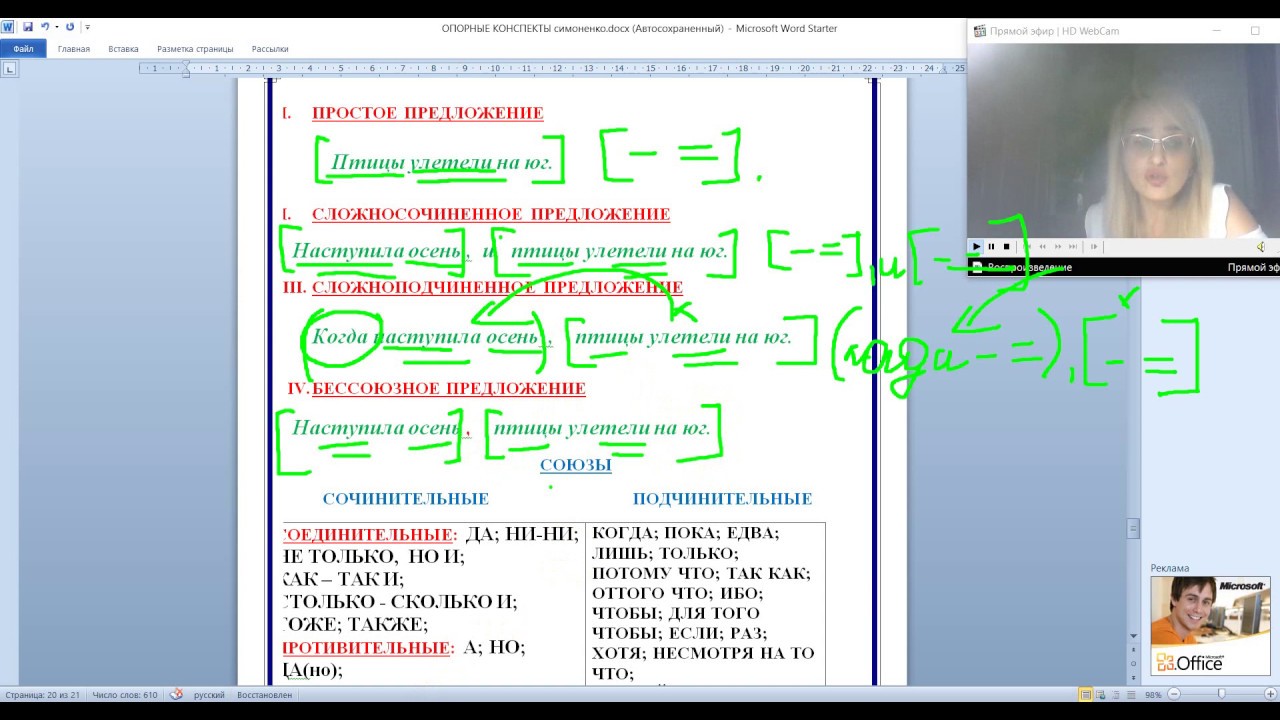Switch to Print Layout view
Screen dimensions: 1280x720
pos(1086,694)
